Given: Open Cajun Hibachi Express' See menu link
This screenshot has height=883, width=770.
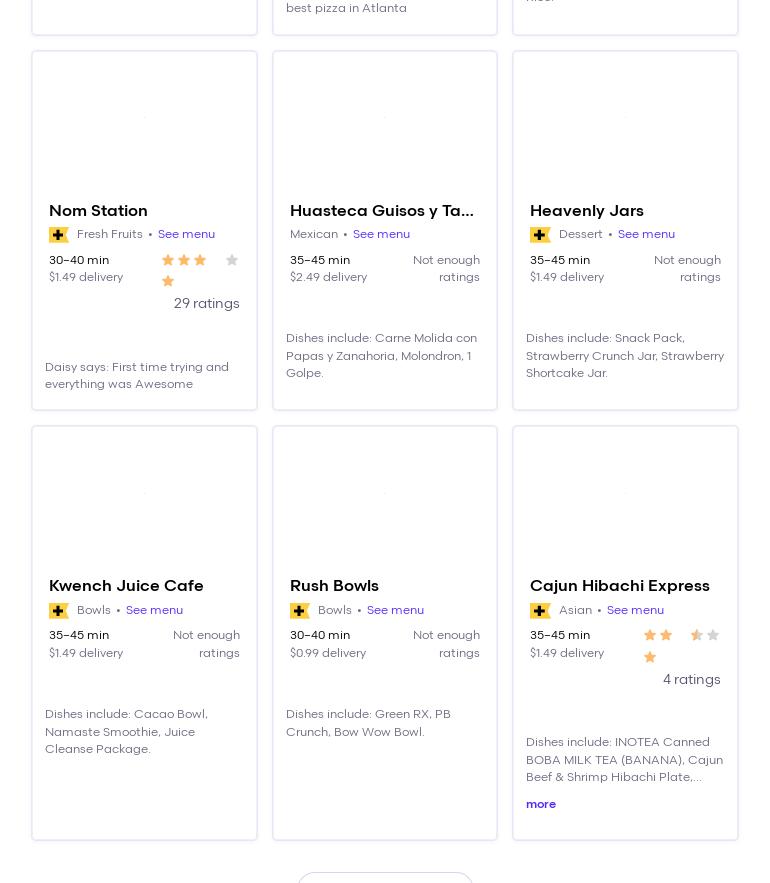Looking at the screenshot, I should point(635,611).
